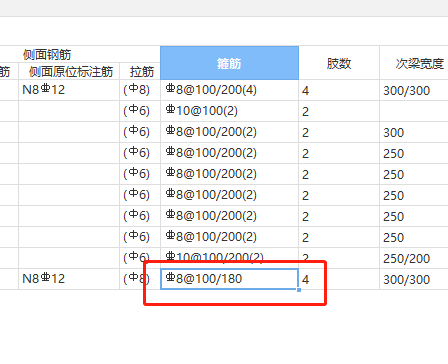This screenshot has width=448, height=364.
Task: Select 拉筋 (6) in the 10@100(2) row
Action: point(140,111)
